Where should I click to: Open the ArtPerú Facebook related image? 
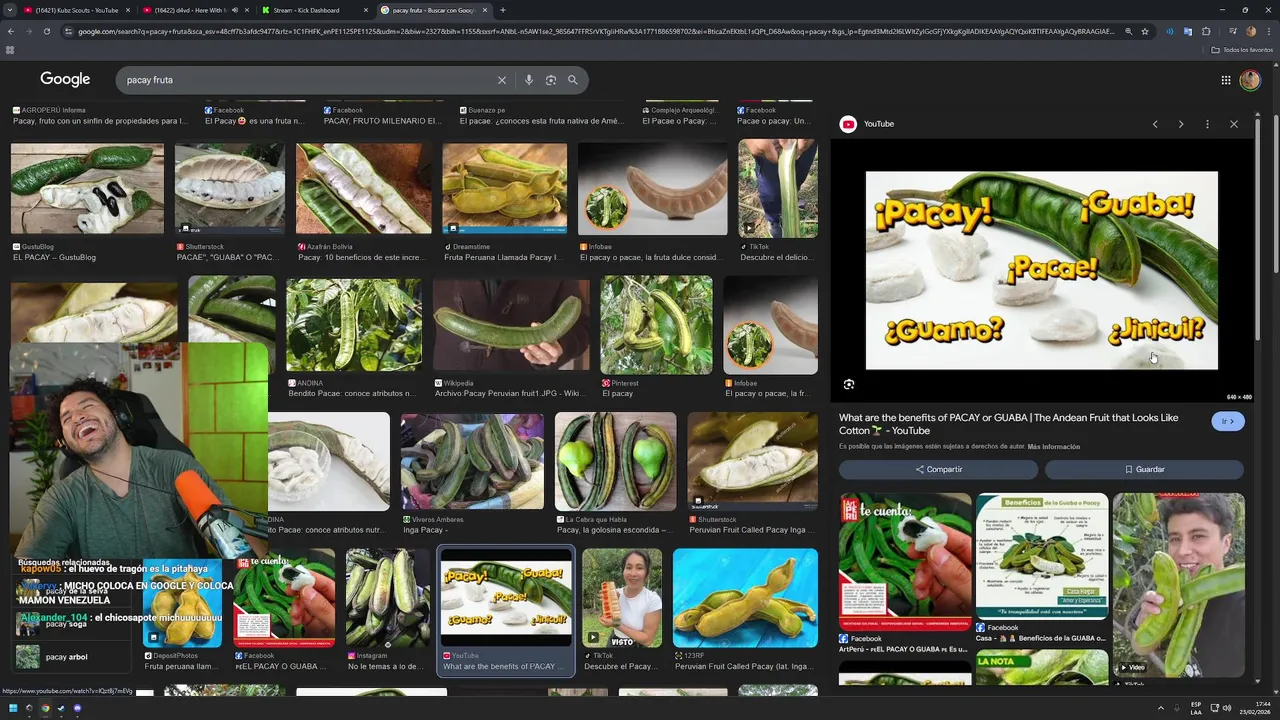(x=905, y=561)
